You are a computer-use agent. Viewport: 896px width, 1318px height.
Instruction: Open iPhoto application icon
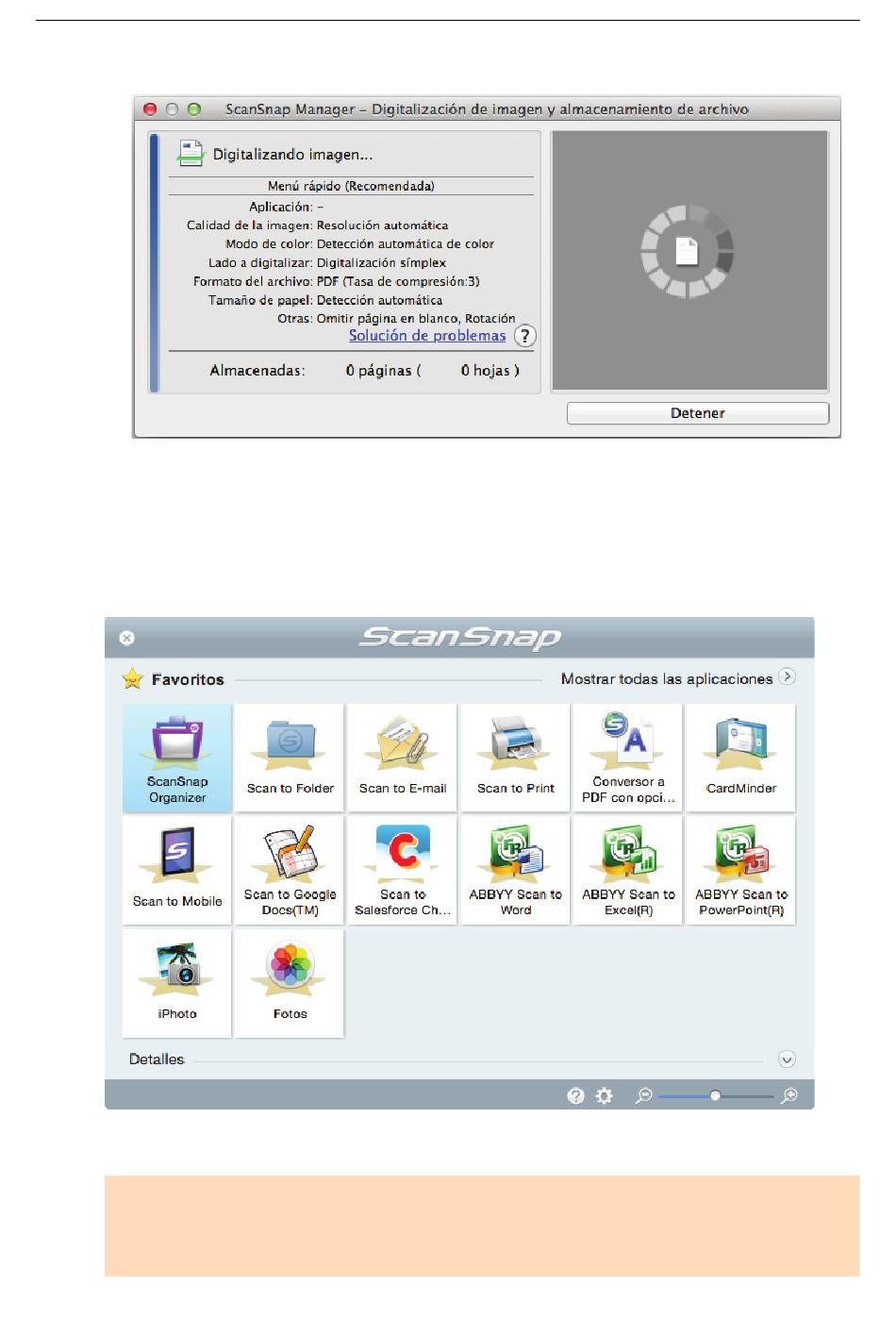[x=177, y=983]
